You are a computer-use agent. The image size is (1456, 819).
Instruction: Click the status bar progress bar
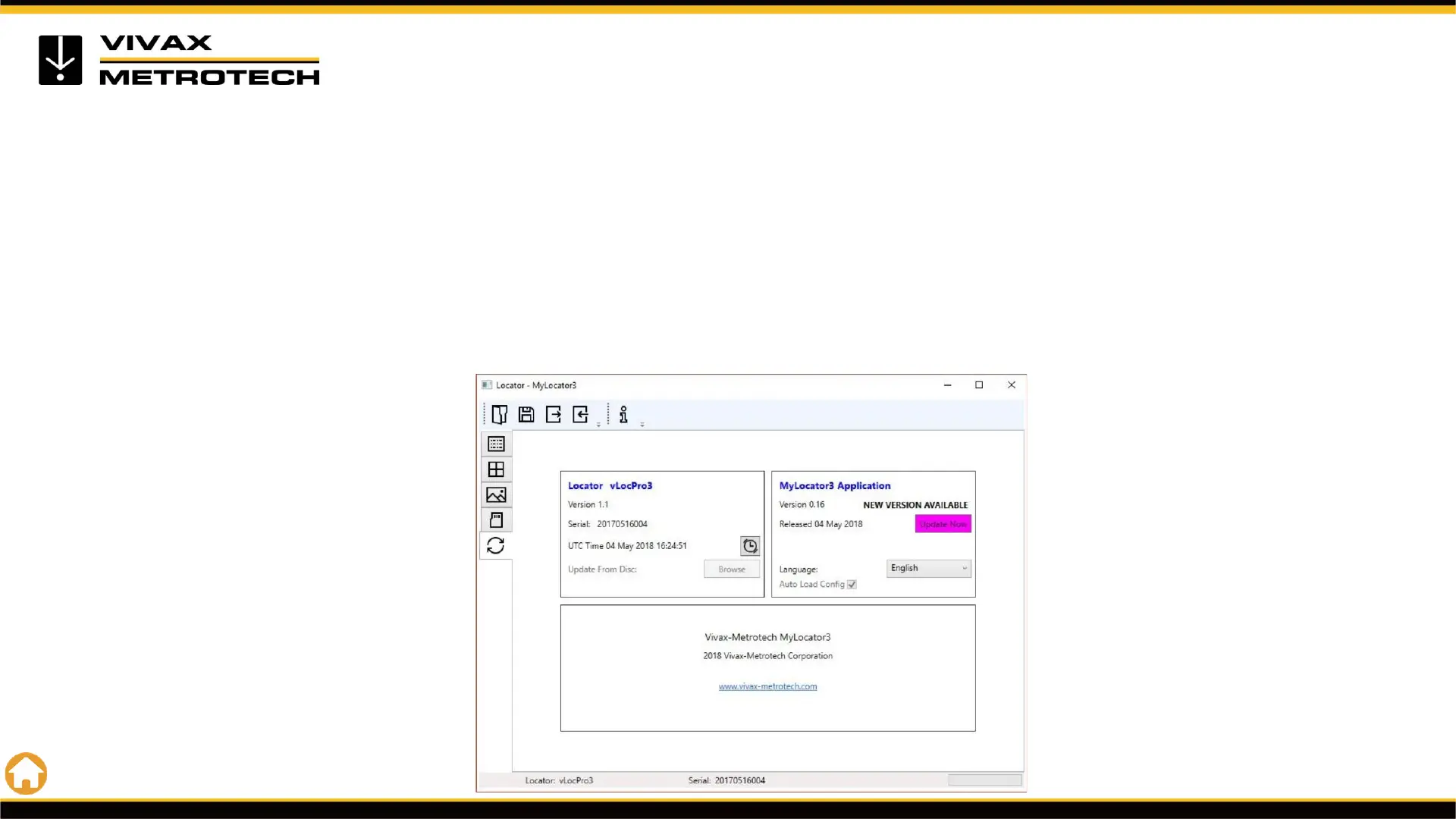(x=985, y=780)
